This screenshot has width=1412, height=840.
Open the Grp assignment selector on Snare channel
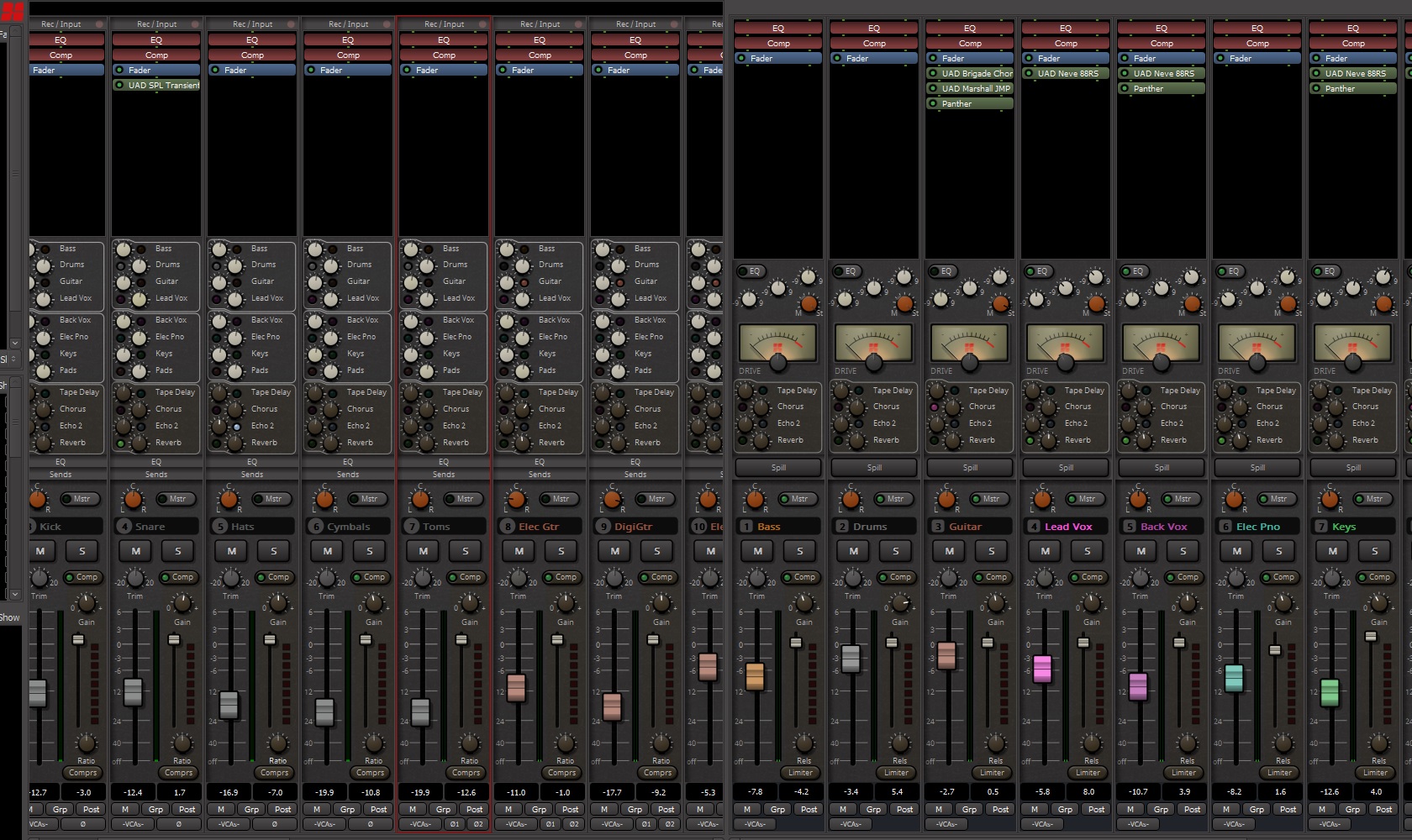pos(155,809)
